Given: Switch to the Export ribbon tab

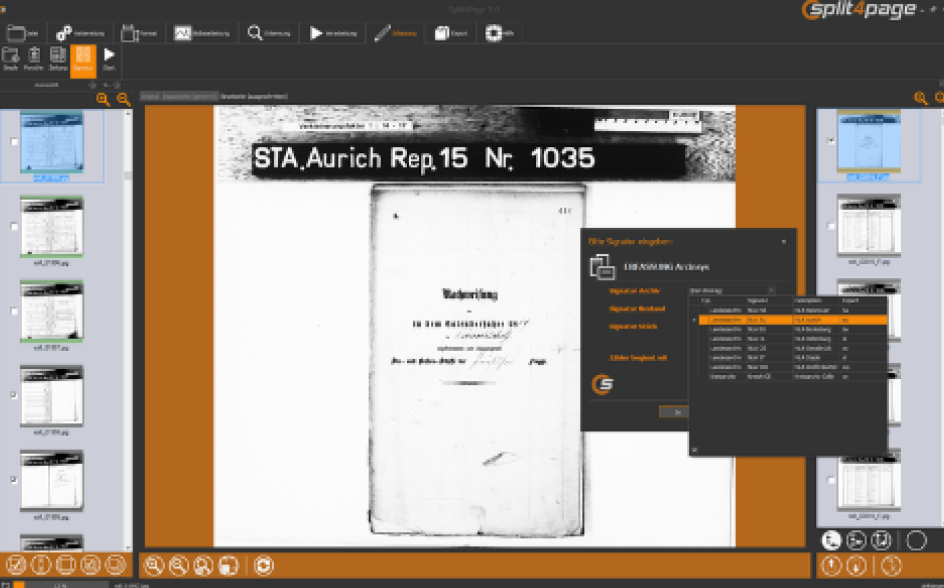Looking at the screenshot, I should click(x=451, y=33).
